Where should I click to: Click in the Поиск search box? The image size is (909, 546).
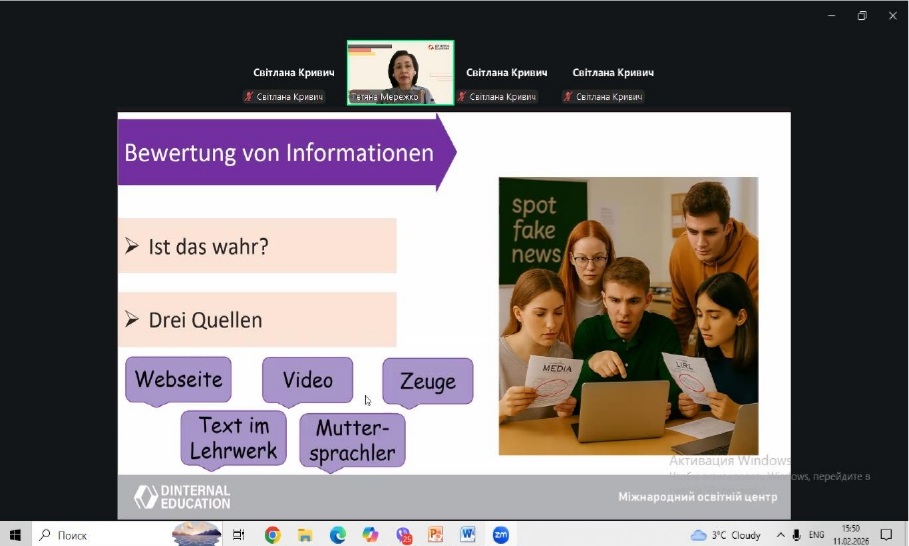pyautogui.click(x=100, y=535)
